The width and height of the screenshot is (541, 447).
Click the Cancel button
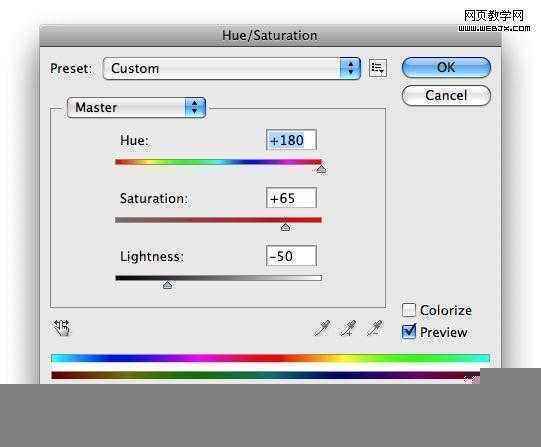[446, 95]
